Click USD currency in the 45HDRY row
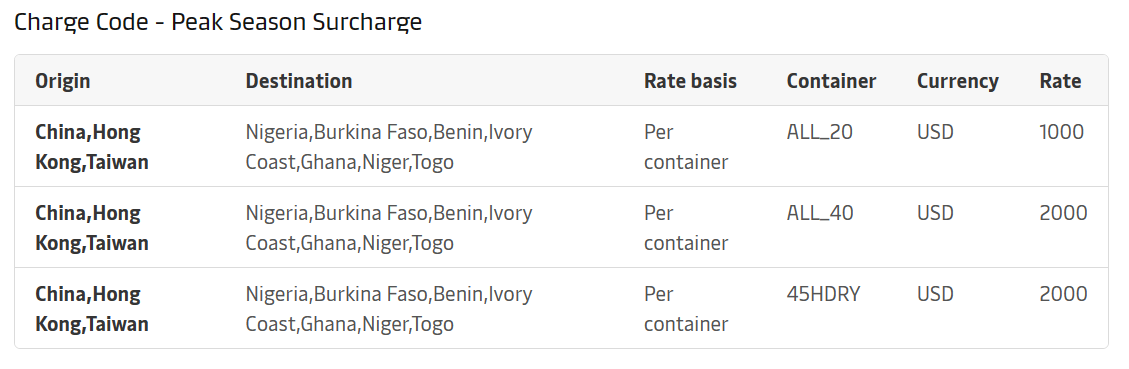 [935, 293]
